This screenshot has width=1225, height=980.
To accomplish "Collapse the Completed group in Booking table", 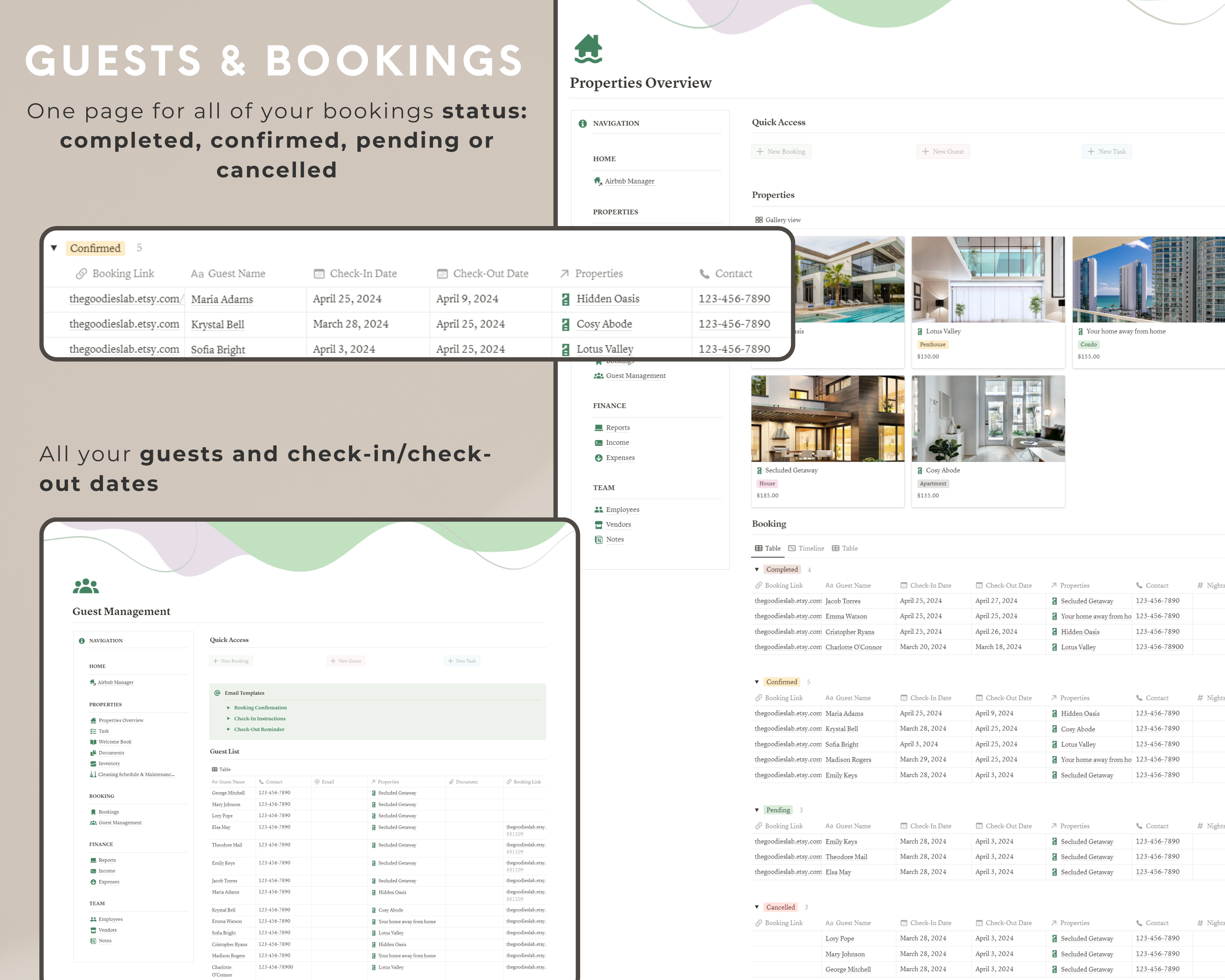I will [756, 569].
